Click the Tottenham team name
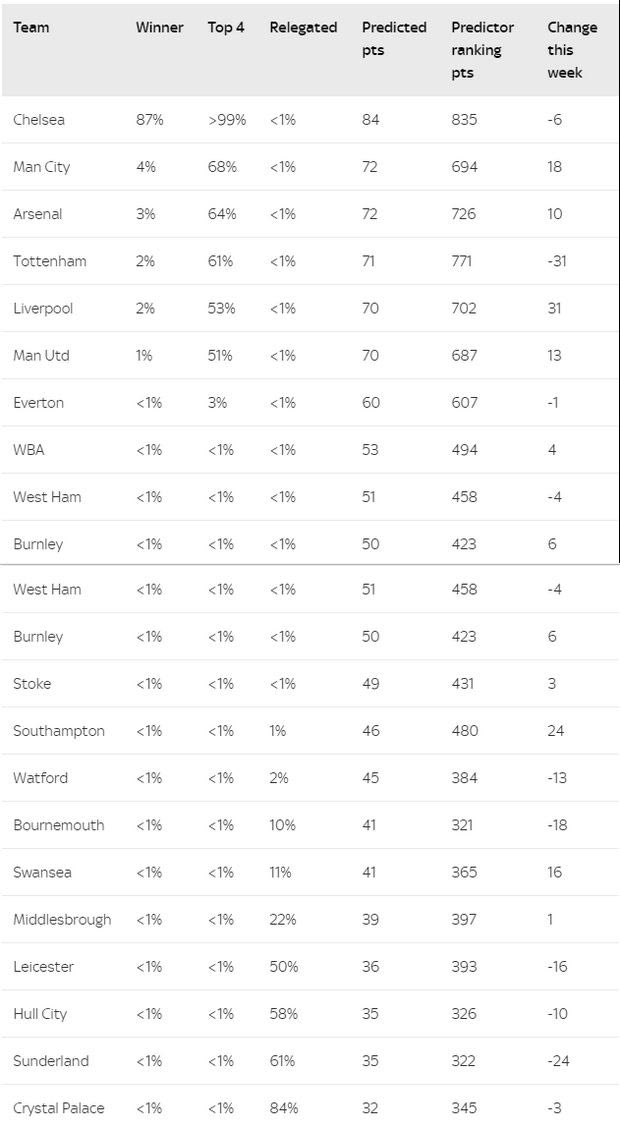Screen dimensions: 620x1129 coord(49,261)
